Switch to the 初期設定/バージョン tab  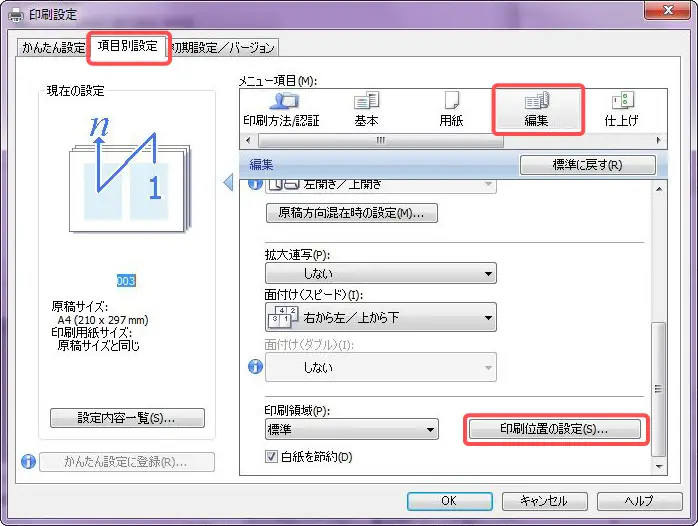(x=224, y=48)
